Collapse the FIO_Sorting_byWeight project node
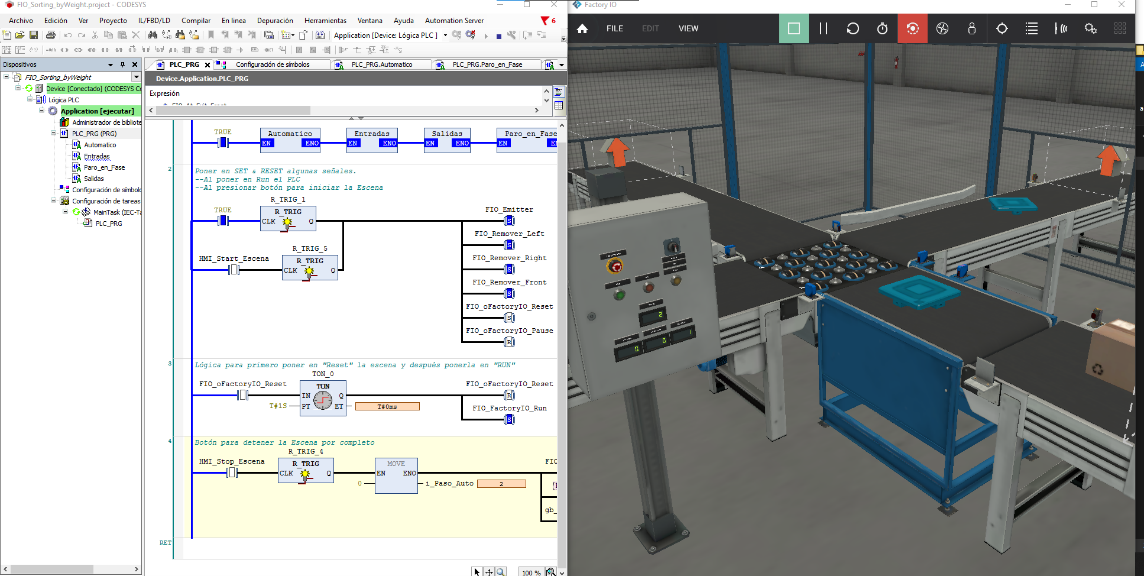 click(x=7, y=77)
